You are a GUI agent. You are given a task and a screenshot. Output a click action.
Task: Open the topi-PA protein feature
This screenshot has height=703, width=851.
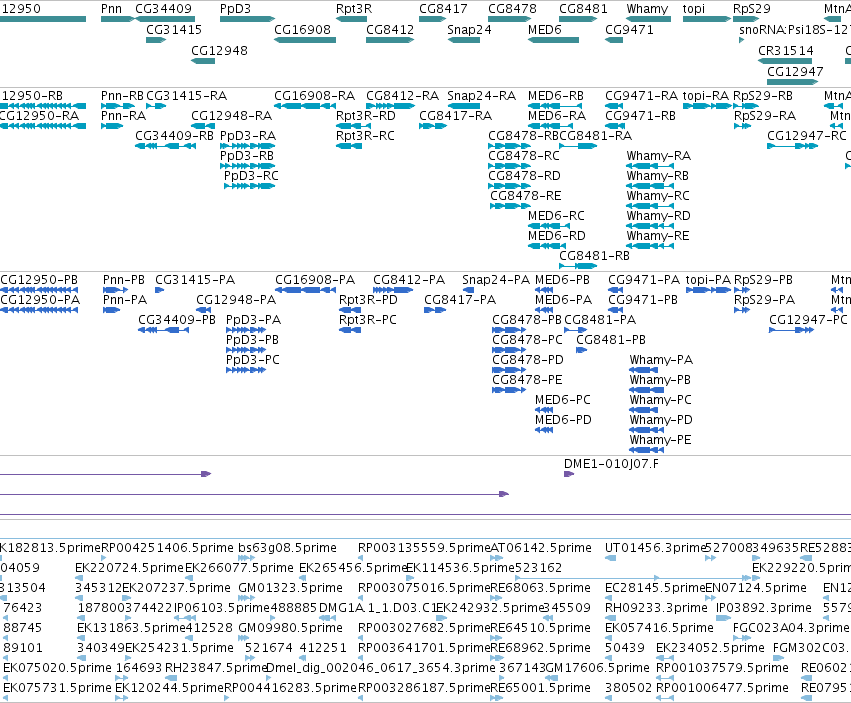tap(708, 290)
